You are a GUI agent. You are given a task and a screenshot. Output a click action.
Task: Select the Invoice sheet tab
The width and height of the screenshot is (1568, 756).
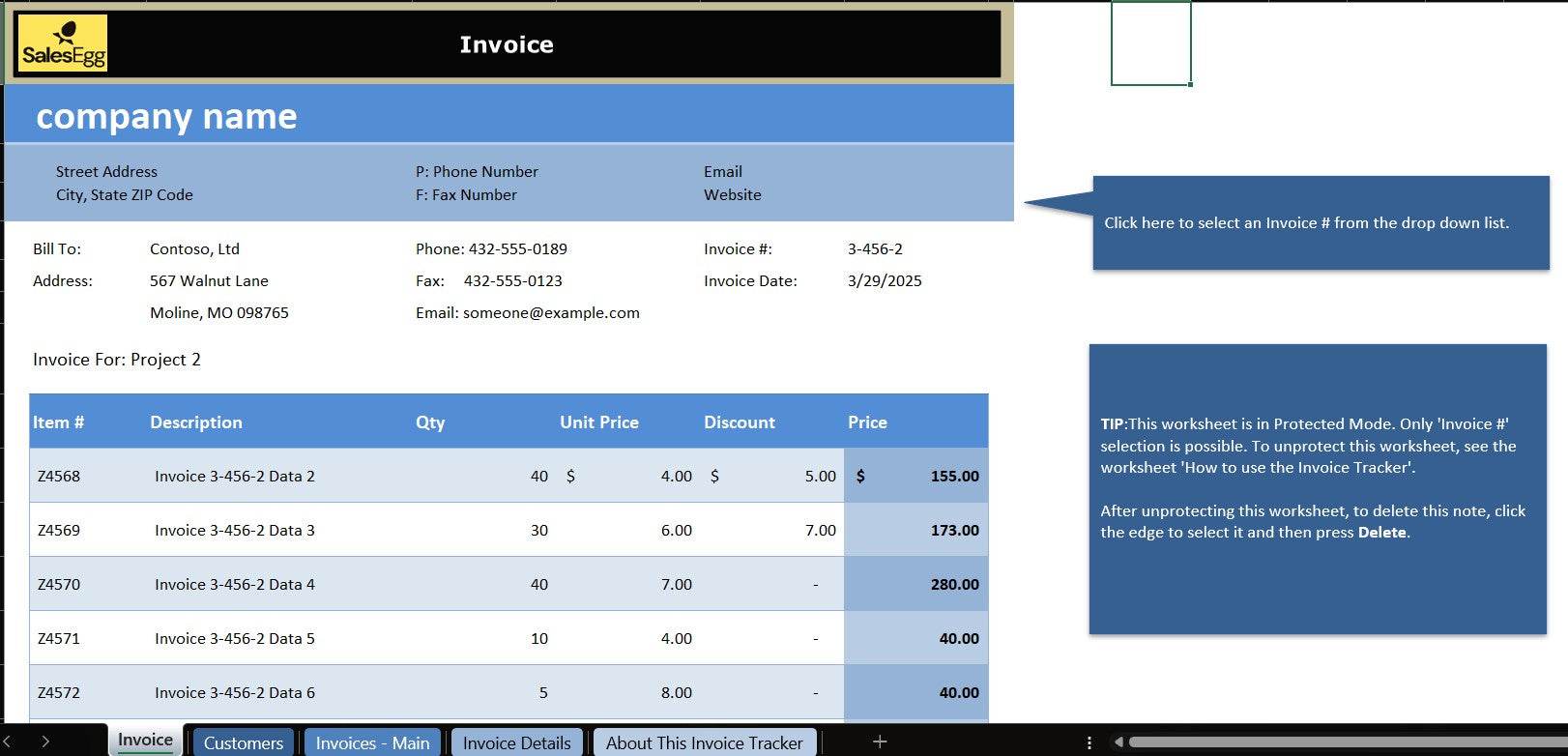(x=145, y=741)
